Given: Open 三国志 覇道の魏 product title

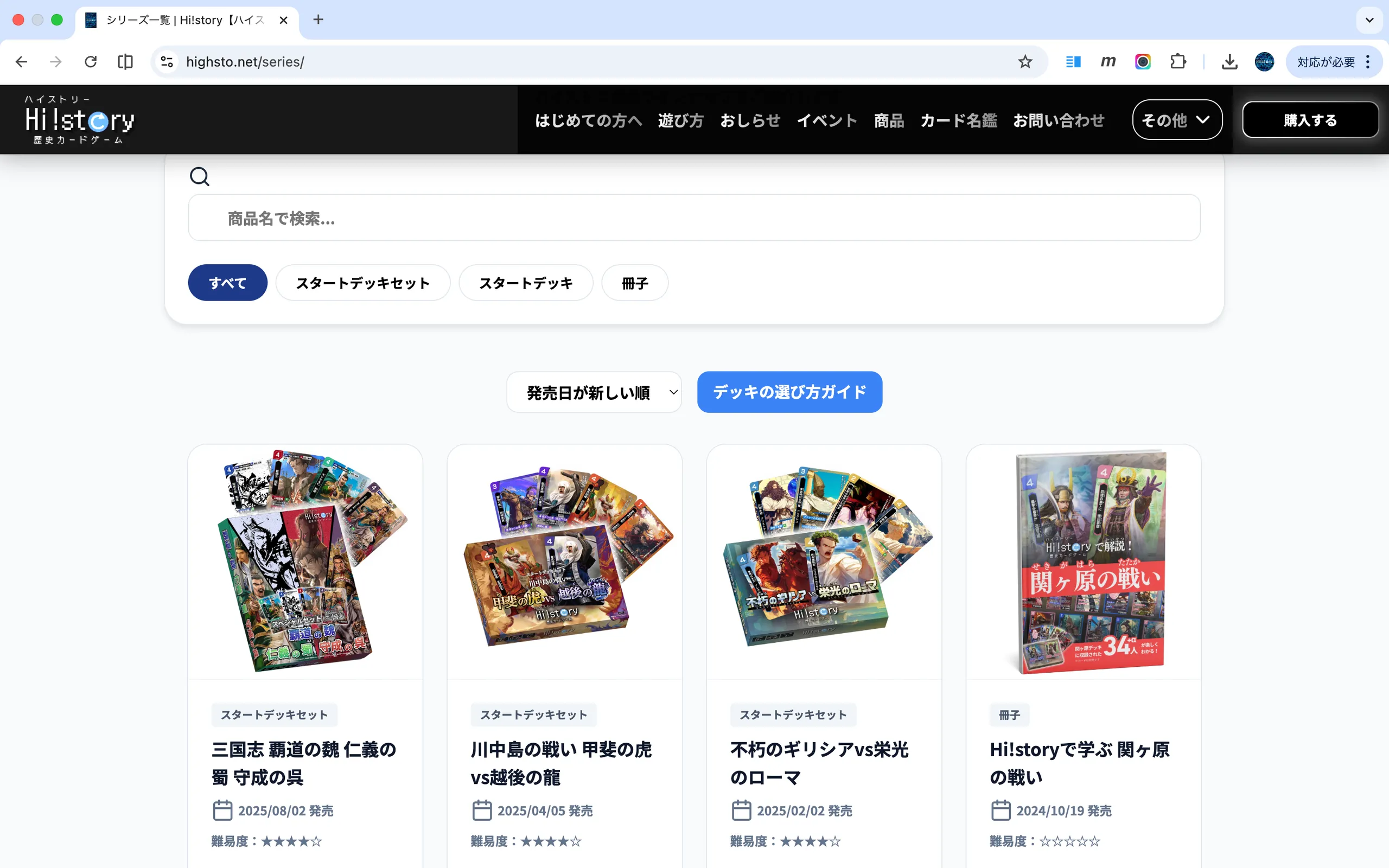Looking at the screenshot, I should [304, 763].
